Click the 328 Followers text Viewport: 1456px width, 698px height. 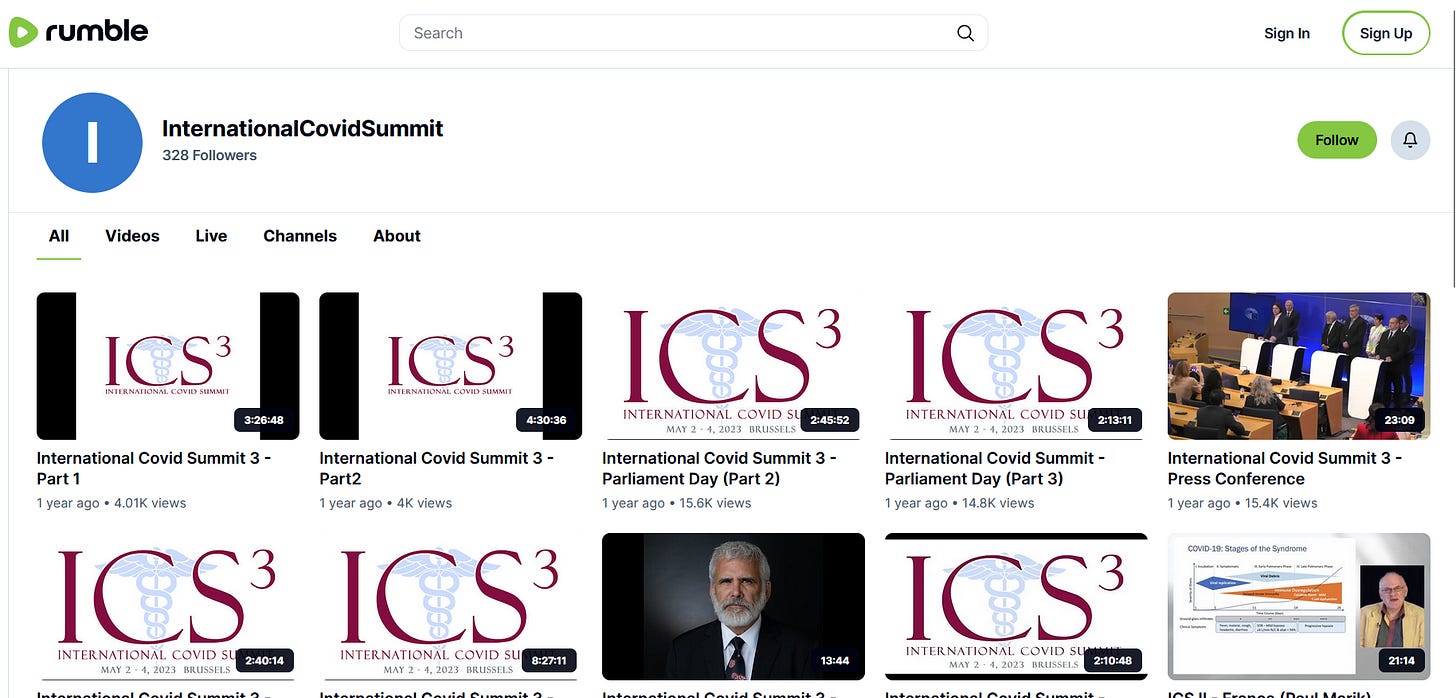pyautogui.click(x=209, y=155)
